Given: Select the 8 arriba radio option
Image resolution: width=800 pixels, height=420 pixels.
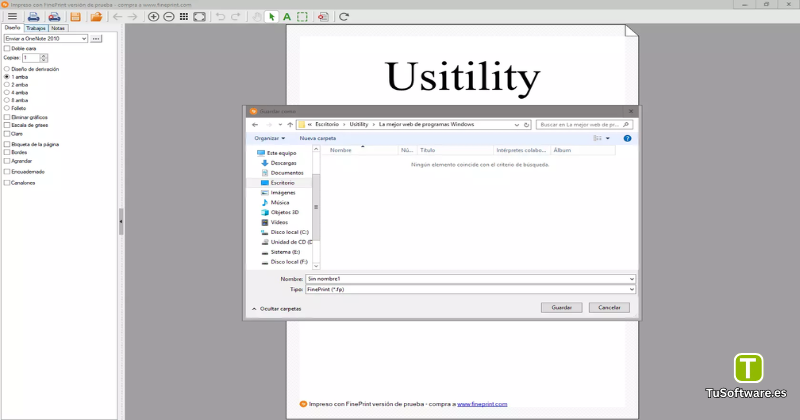Looking at the screenshot, I should click(x=7, y=101).
